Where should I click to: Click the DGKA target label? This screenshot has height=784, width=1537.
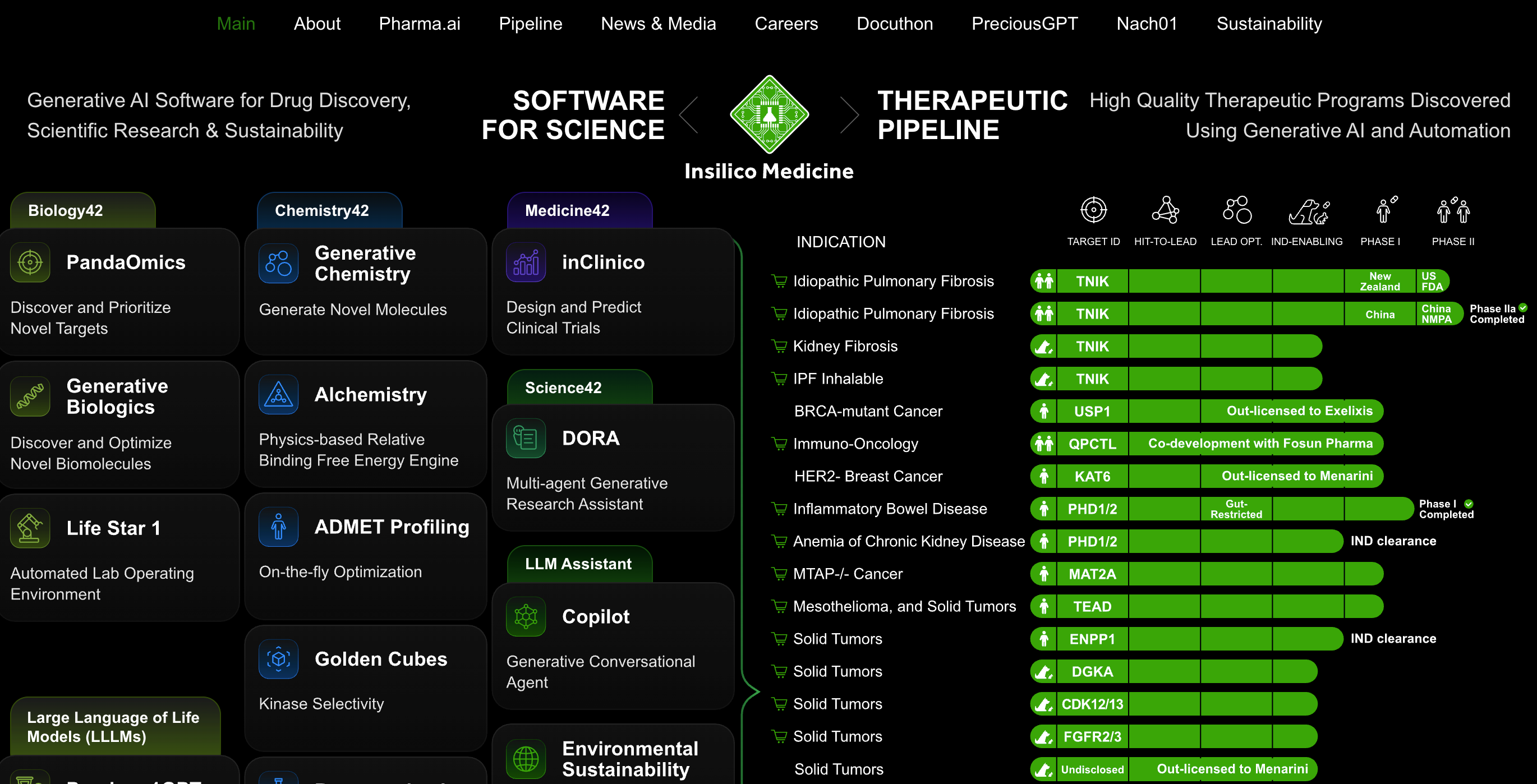tap(1092, 671)
